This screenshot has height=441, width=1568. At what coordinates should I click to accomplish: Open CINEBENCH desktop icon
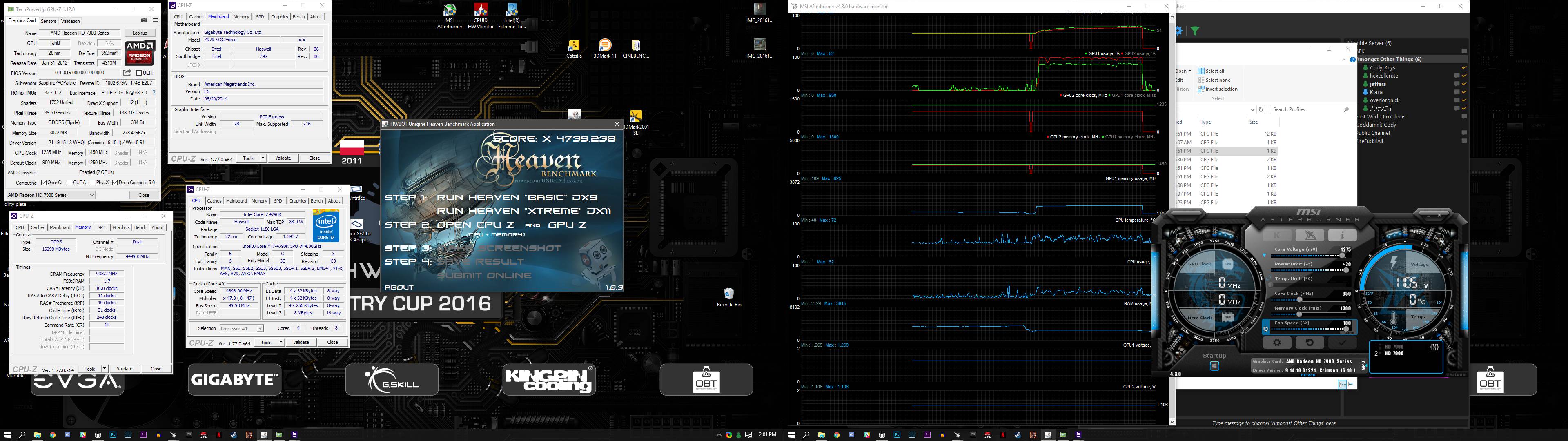point(635,49)
